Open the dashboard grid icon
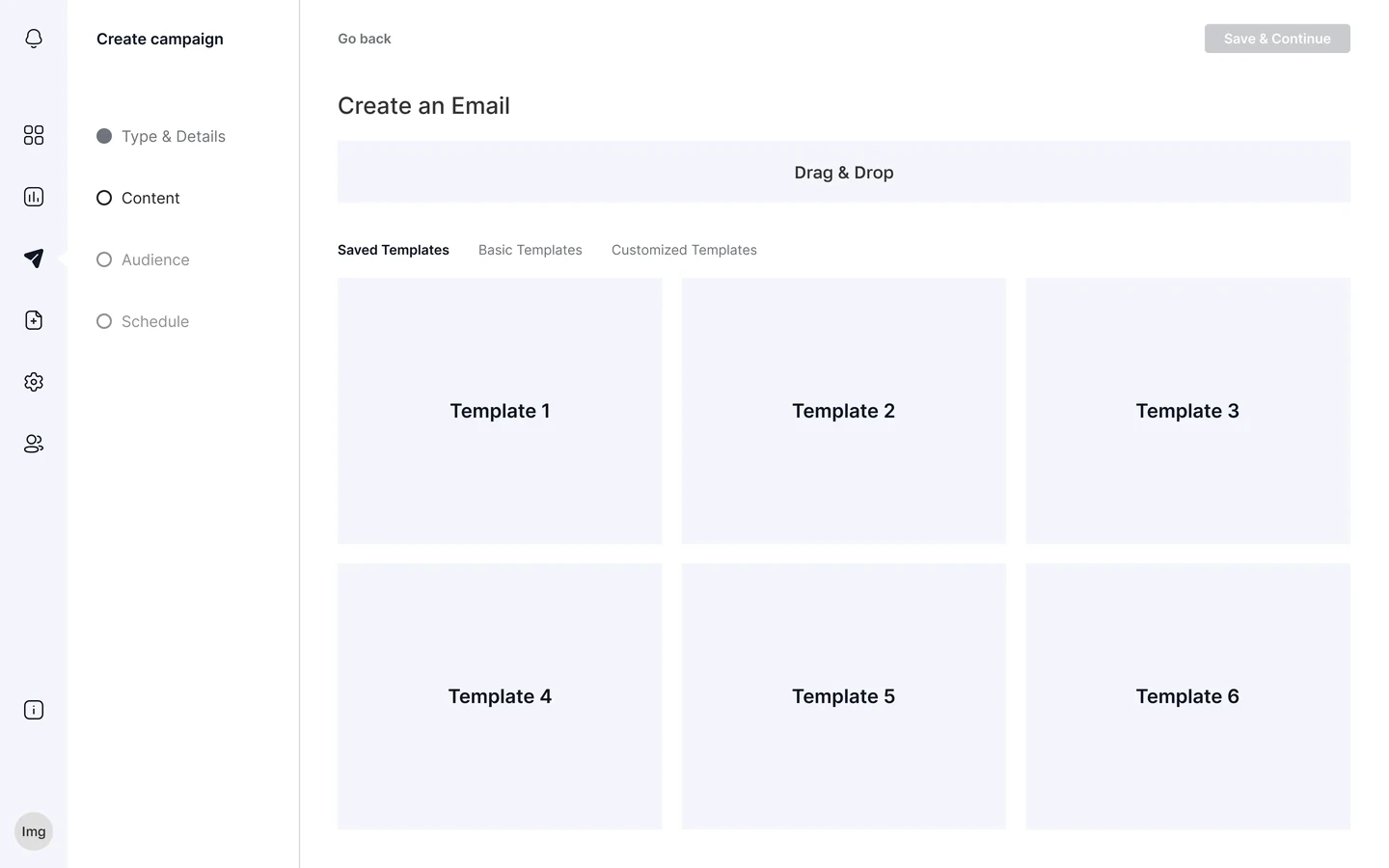1389x868 pixels. click(x=34, y=135)
